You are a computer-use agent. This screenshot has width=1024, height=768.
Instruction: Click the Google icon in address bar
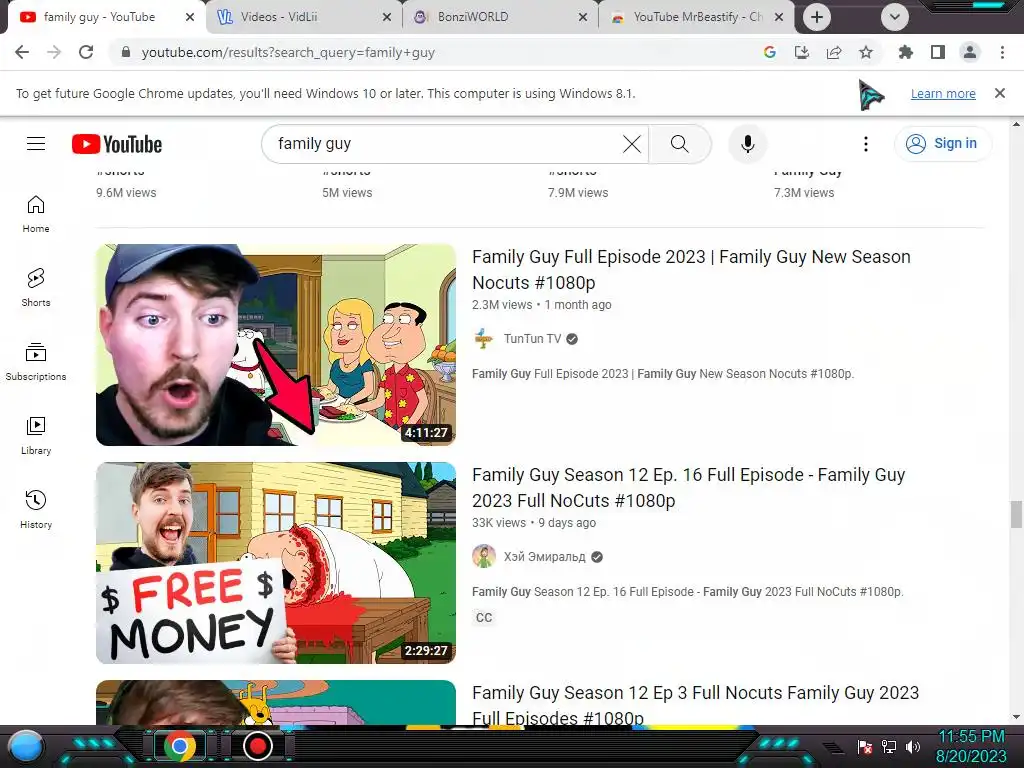[x=770, y=52]
